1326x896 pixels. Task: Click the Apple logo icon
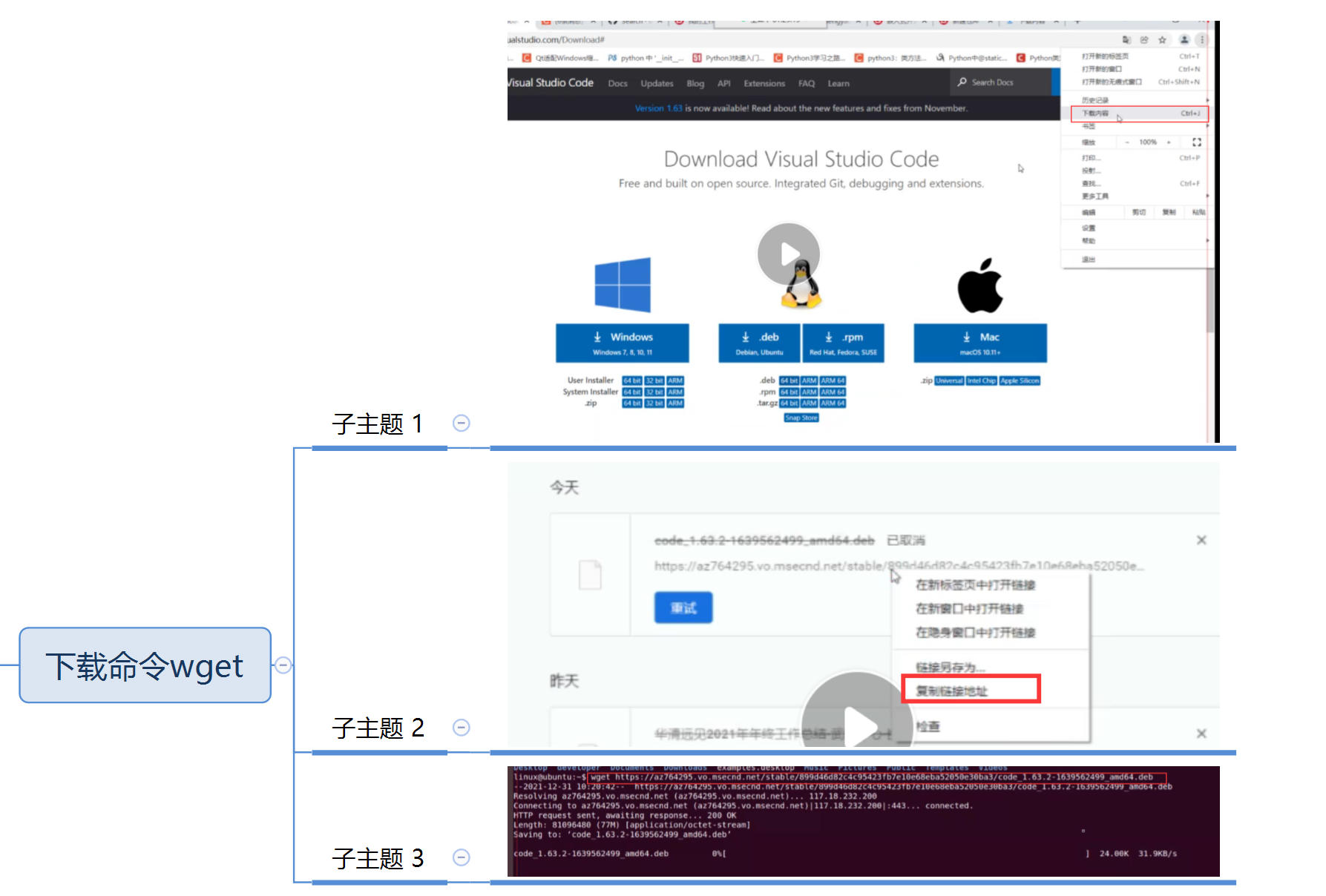pyautogui.click(x=980, y=286)
